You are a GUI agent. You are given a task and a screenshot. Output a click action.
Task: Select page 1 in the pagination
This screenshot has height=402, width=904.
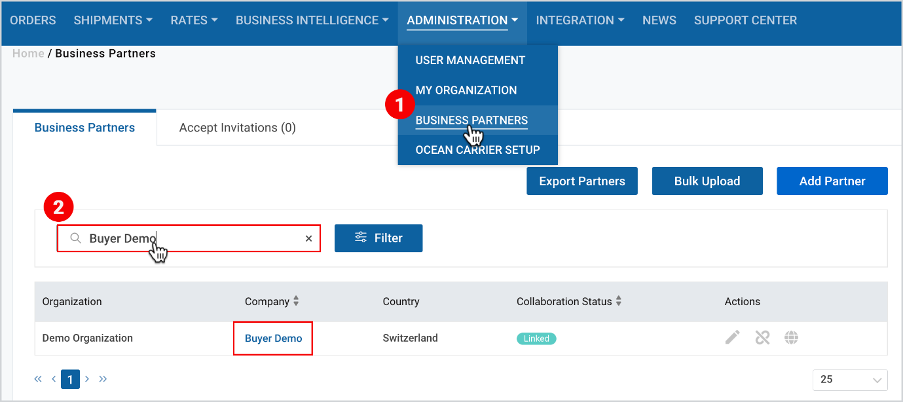click(70, 380)
